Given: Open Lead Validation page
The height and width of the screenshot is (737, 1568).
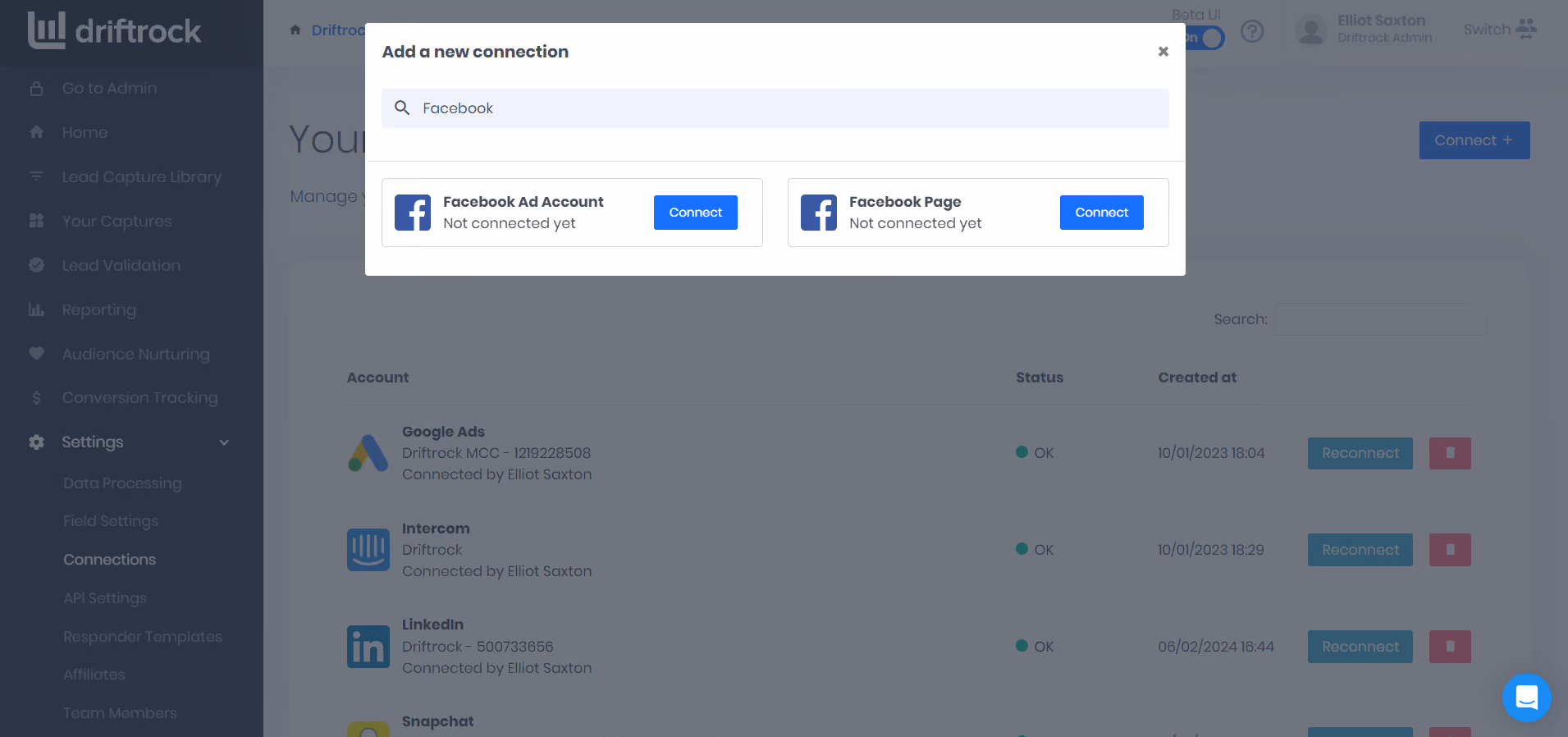Looking at the screenshot, I should coord(121,266).
